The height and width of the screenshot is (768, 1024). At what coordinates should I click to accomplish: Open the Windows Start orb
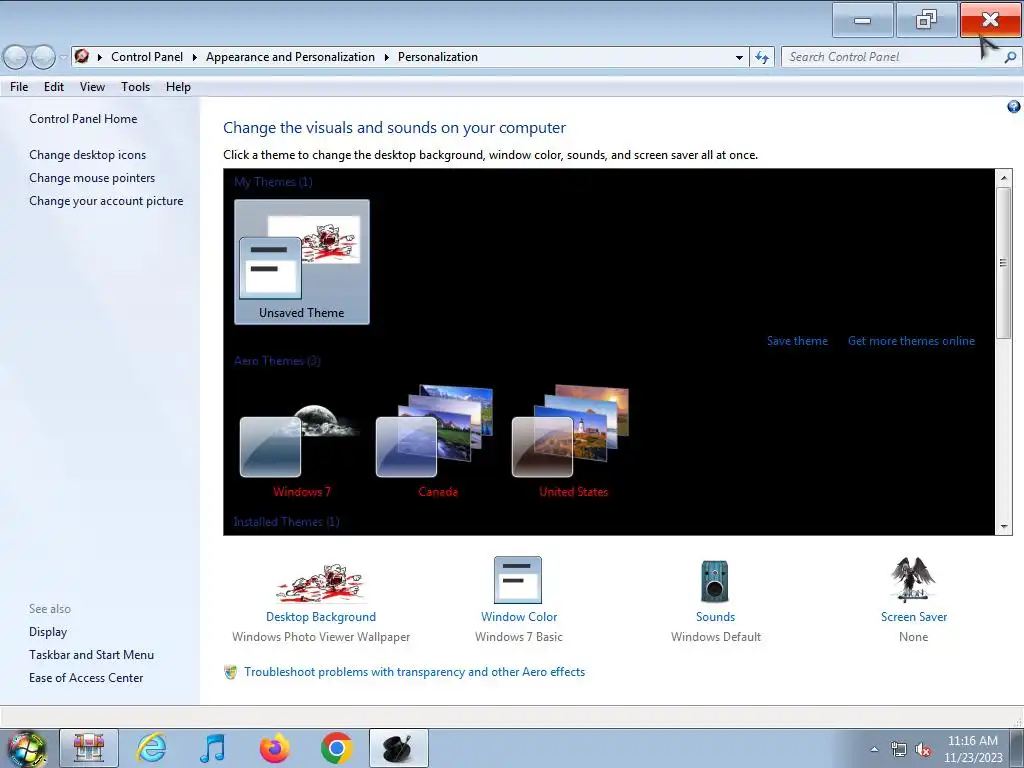[26, 748]
